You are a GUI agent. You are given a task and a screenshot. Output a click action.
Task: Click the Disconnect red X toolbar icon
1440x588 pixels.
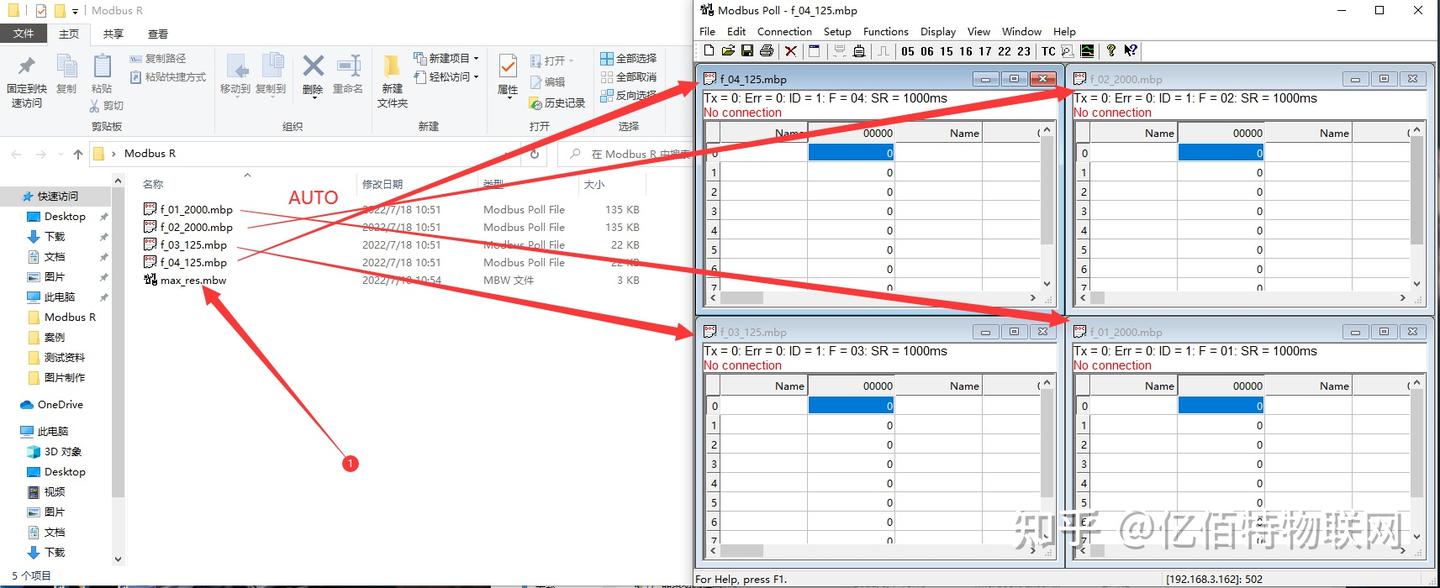pos(791,51)
